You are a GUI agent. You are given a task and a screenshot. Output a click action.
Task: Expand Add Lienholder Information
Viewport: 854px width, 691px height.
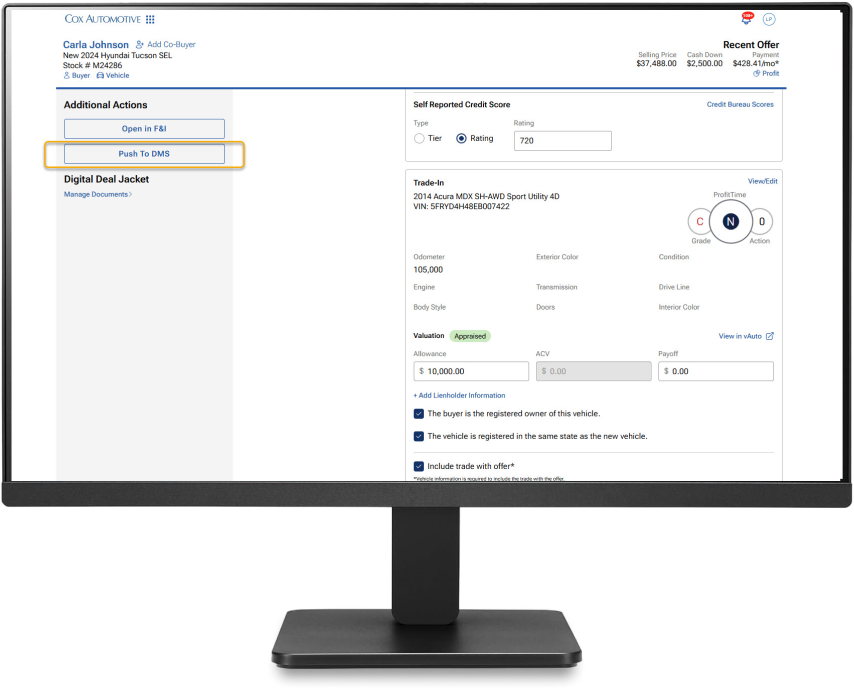click(x=459, y=395)
